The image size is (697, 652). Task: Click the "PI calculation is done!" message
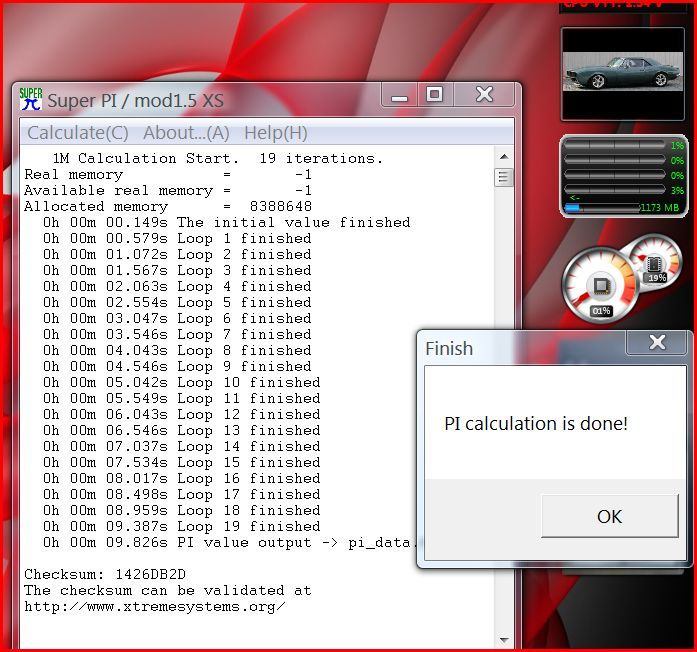536,423
